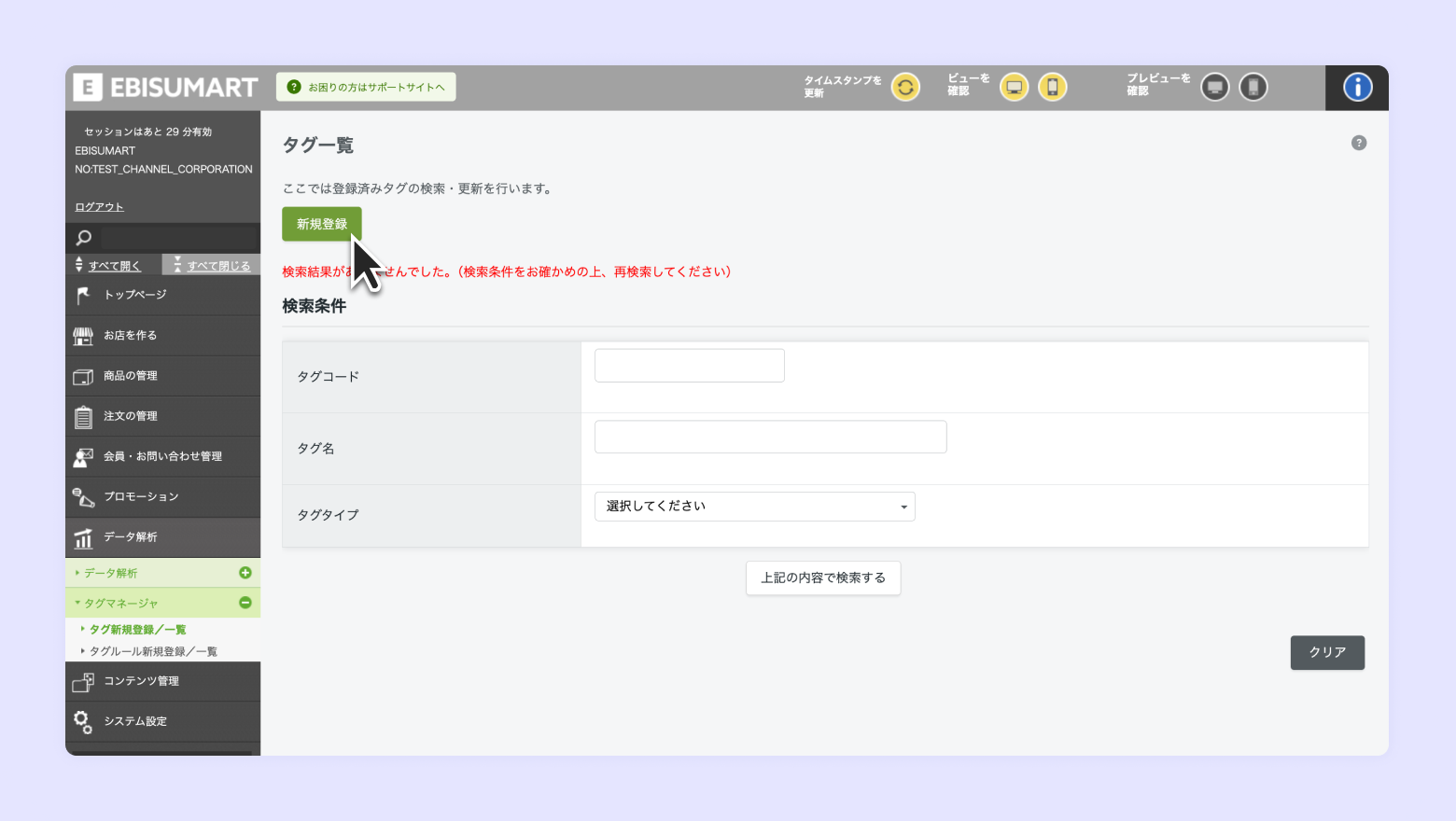Viewport: 1456px width, 821px height.
Task: Click the EBISUMART logo
Action: (x=165, y=87)
